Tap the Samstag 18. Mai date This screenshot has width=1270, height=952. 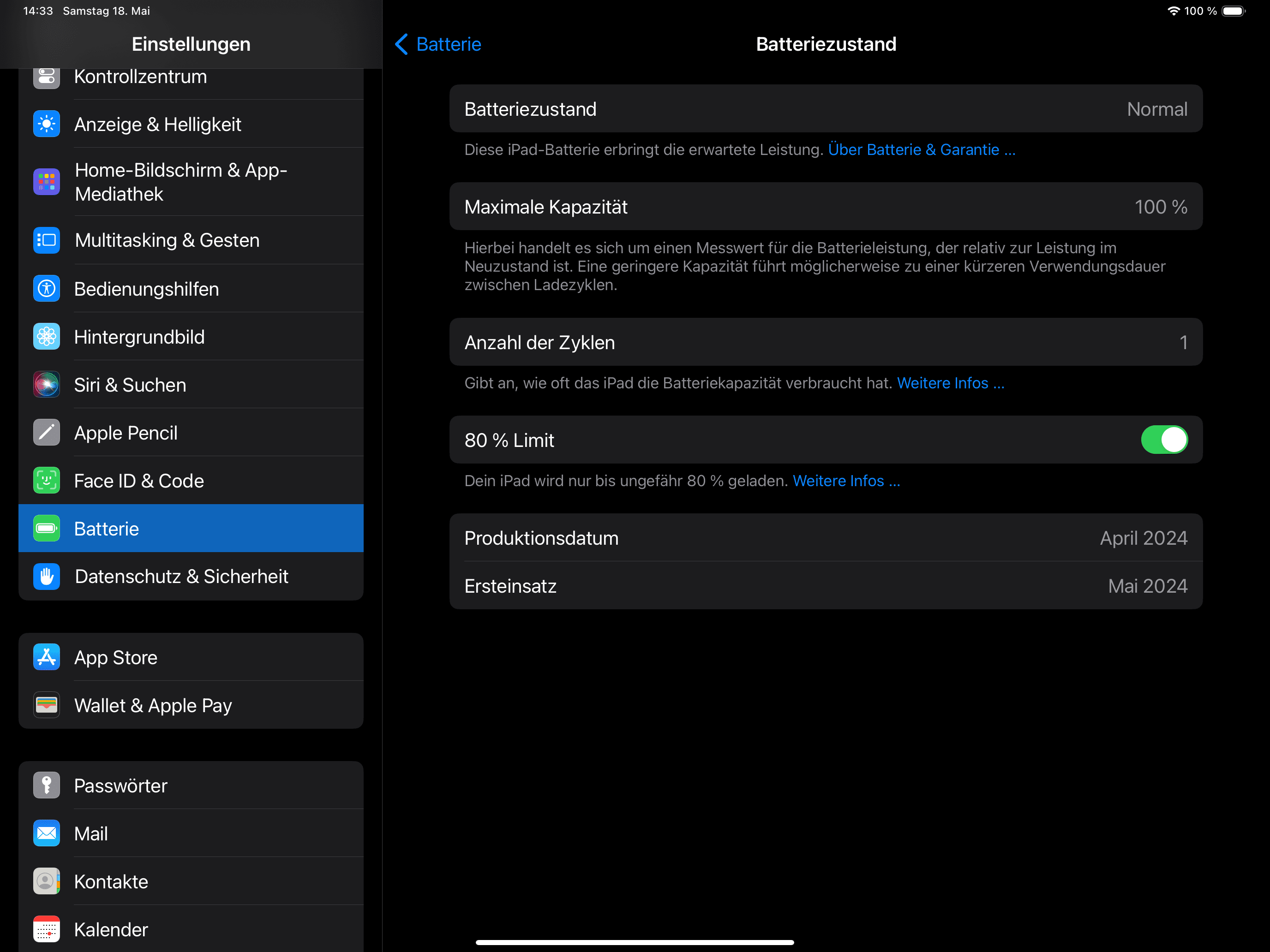click(106, 11)
